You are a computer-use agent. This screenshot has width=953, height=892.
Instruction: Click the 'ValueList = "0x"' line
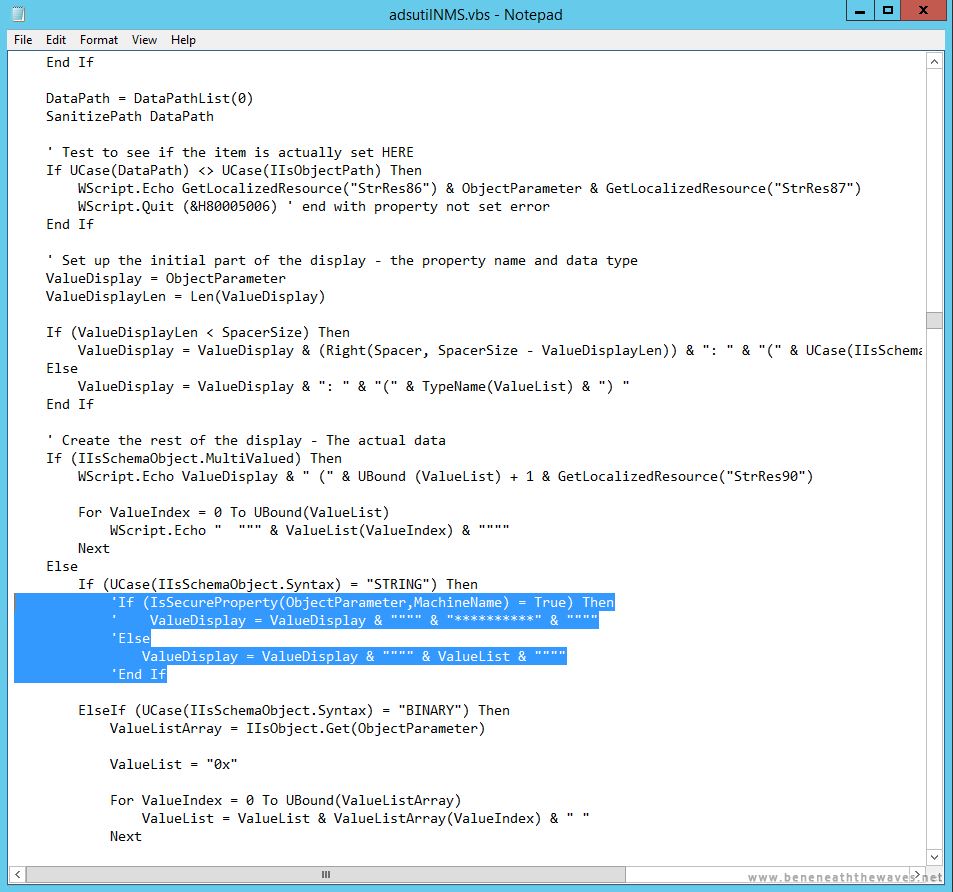(173, 764)
